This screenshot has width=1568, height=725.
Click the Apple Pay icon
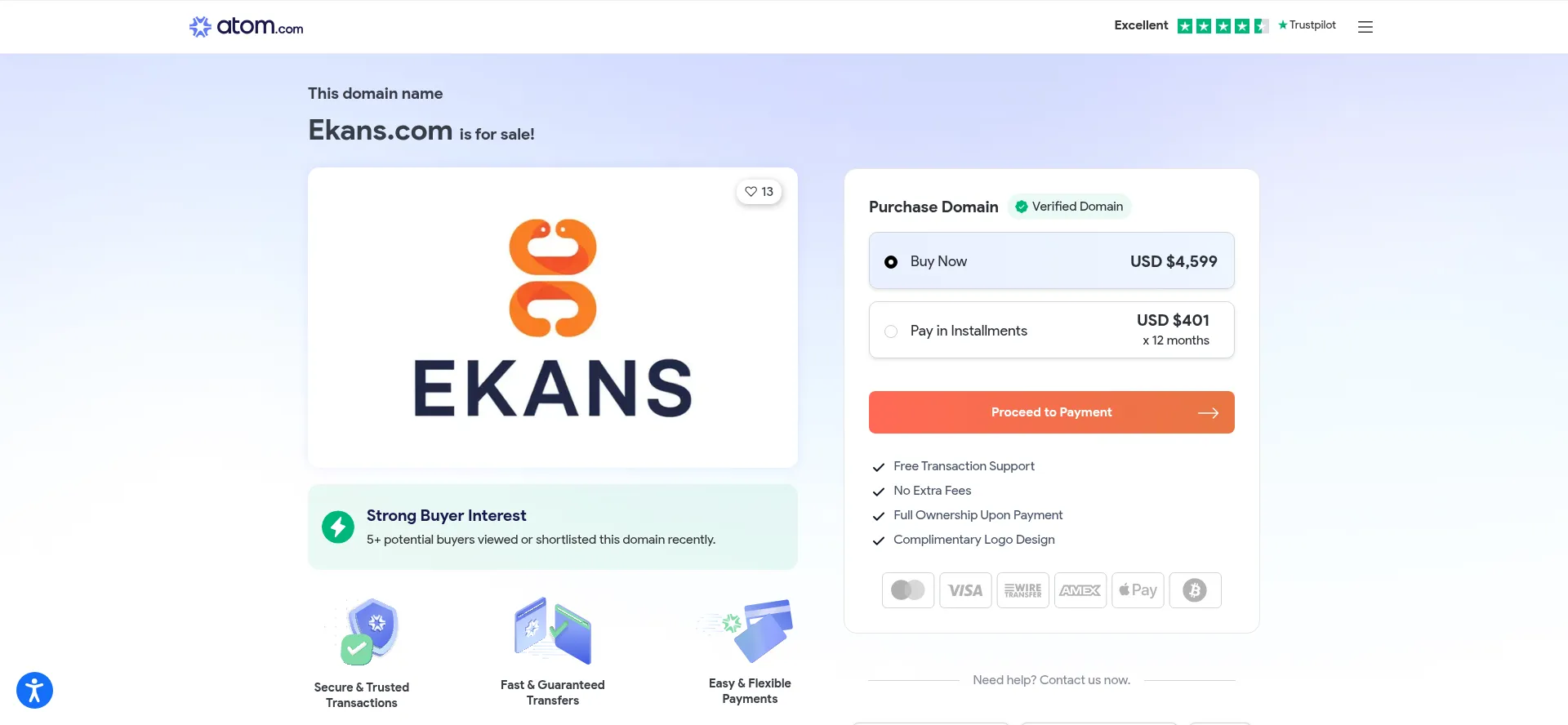[x=1138, y=590]
